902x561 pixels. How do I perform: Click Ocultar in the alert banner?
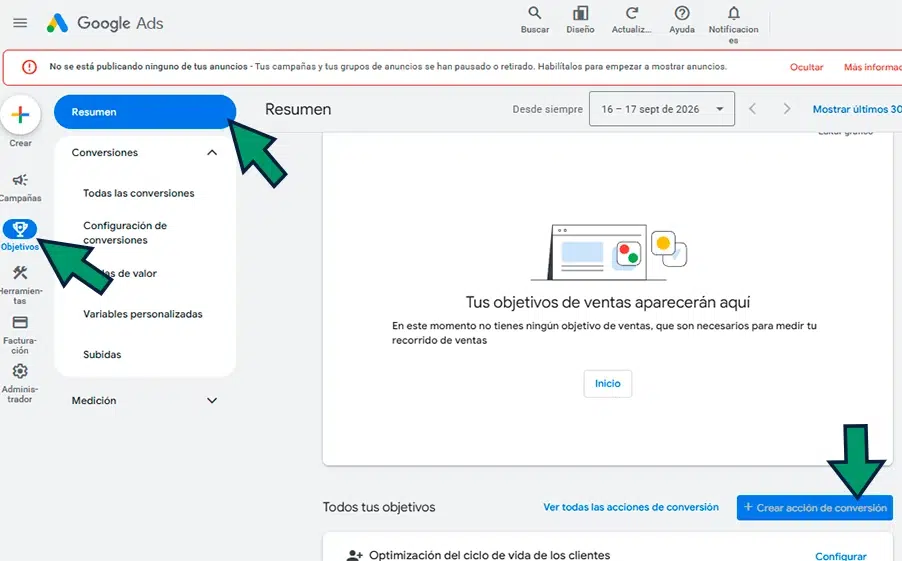pos(807,67)
